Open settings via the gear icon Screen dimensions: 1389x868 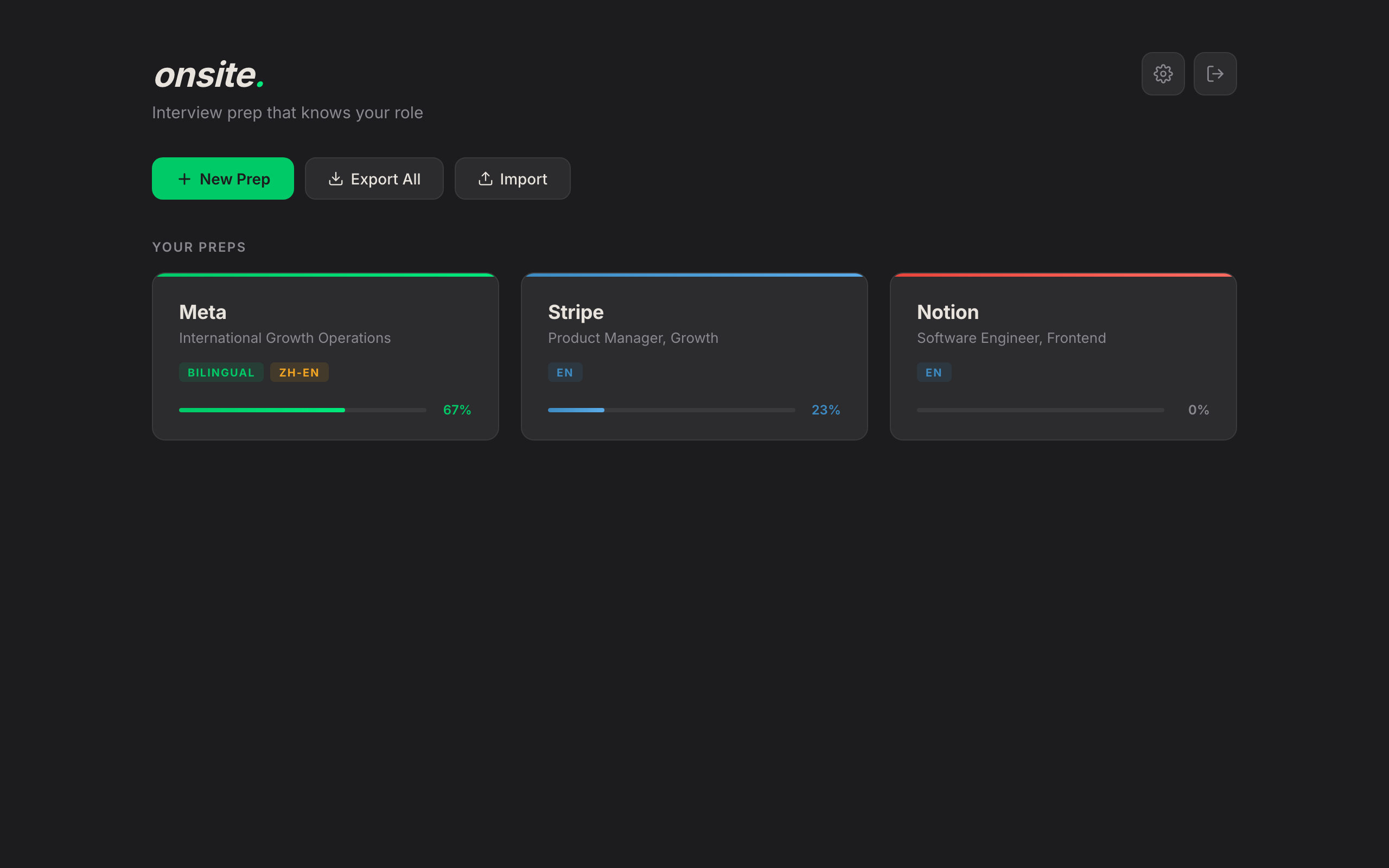[1163, 73]
